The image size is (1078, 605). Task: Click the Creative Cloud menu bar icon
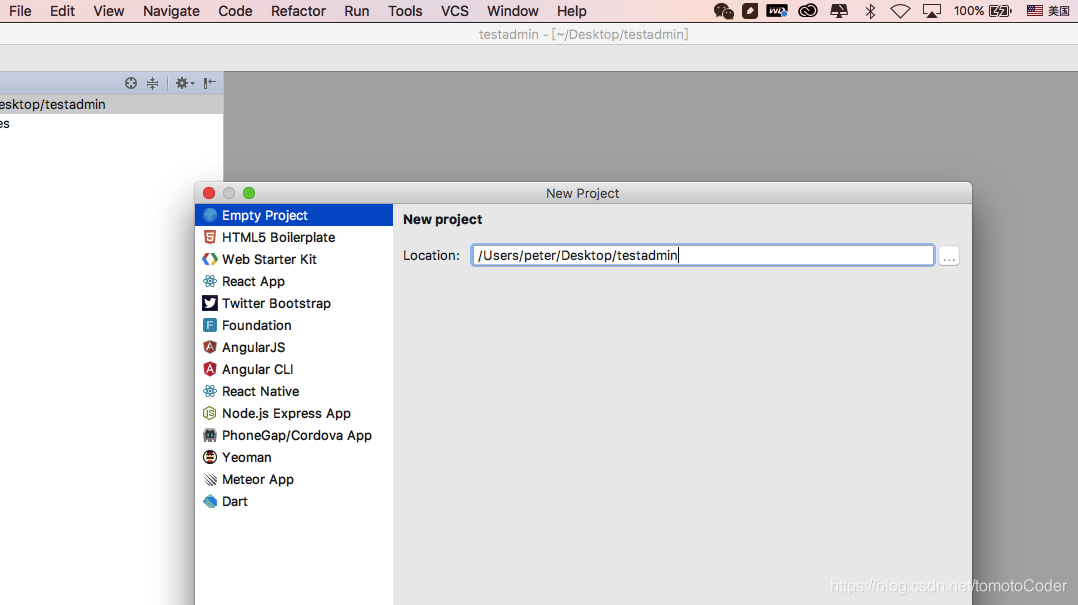pos(808,11)
